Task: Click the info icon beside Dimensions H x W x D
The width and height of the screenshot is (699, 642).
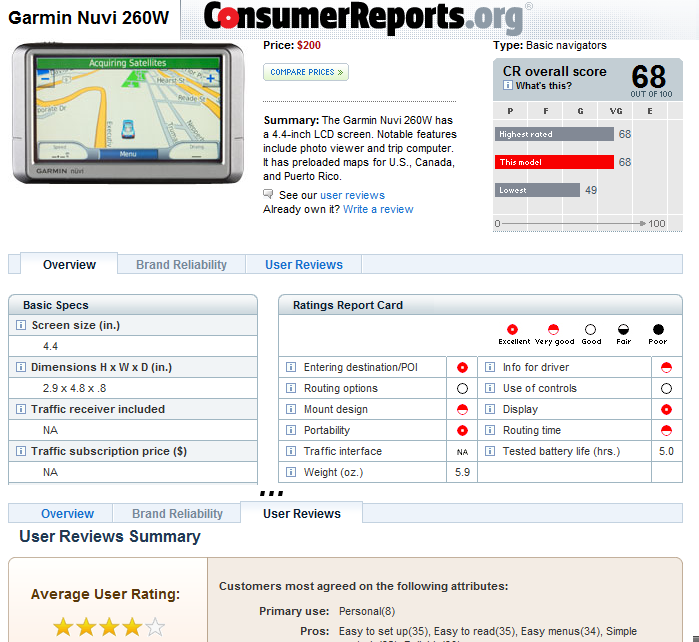Action: point(21,367)
